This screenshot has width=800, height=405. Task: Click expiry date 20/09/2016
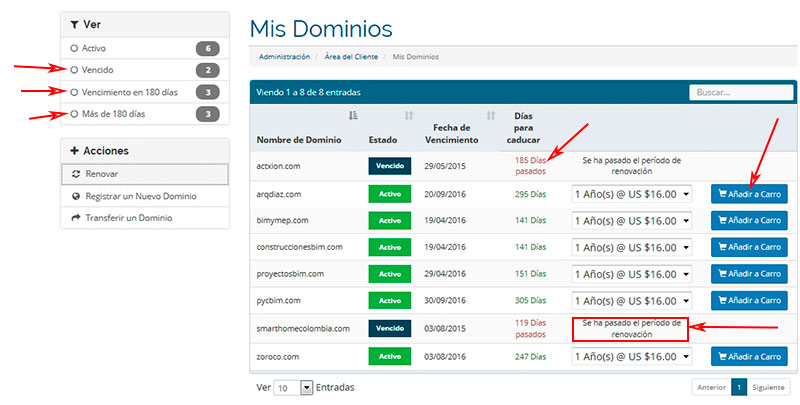tap(445, 194)
